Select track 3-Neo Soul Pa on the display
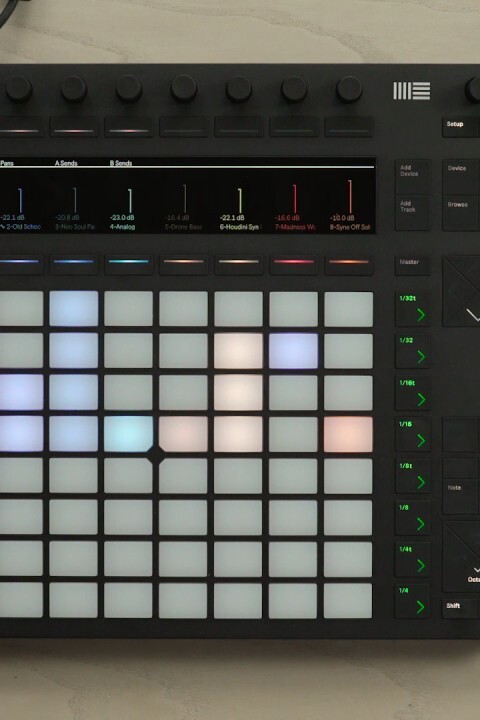The image size is (480, 720). [75, 227]
